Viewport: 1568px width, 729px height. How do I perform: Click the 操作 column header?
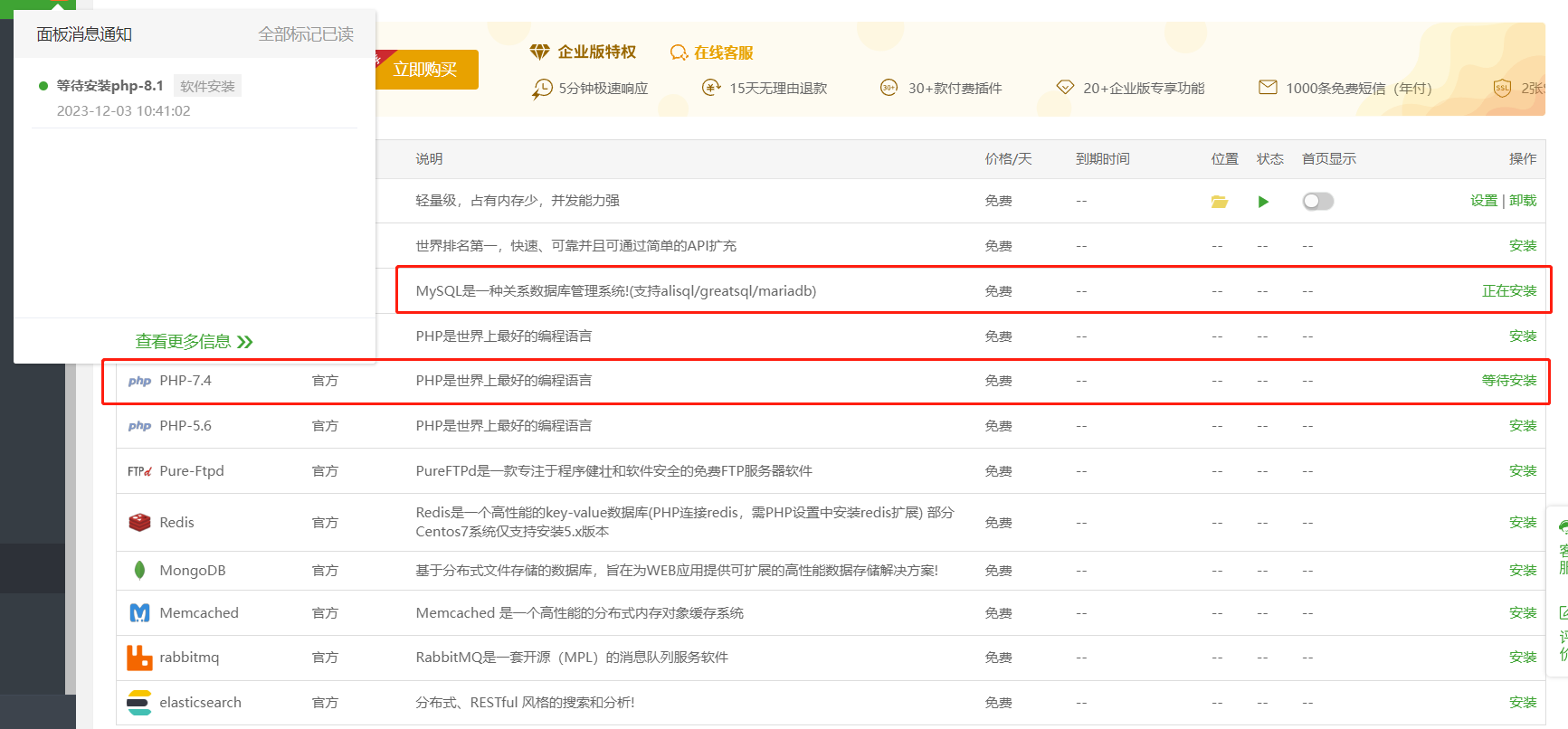coord(1523,159)
